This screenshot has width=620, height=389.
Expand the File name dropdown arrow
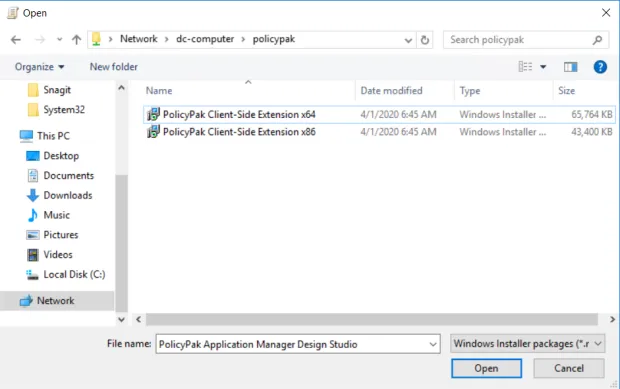[433, 344]
